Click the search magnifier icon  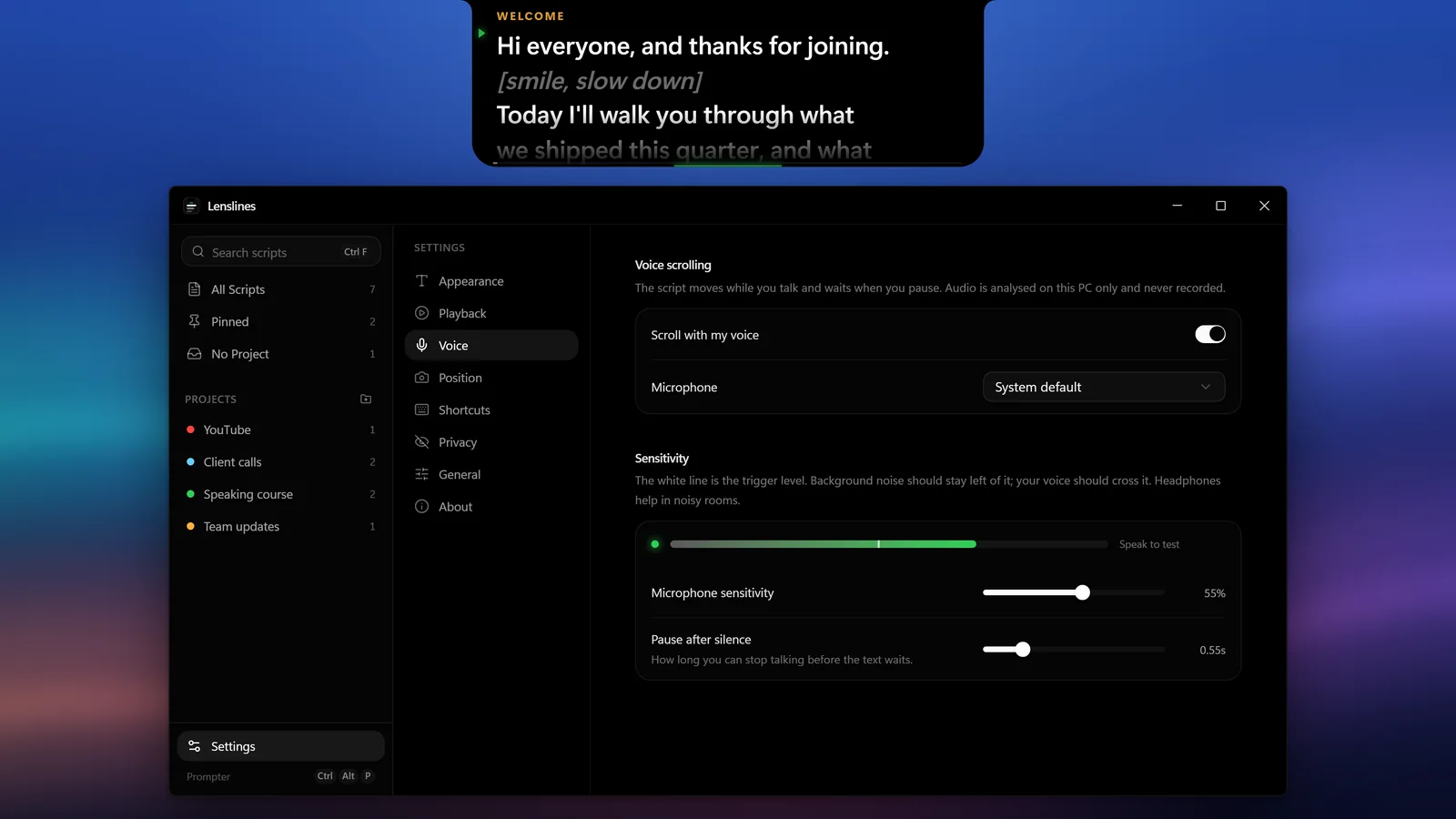coord(198,252)
